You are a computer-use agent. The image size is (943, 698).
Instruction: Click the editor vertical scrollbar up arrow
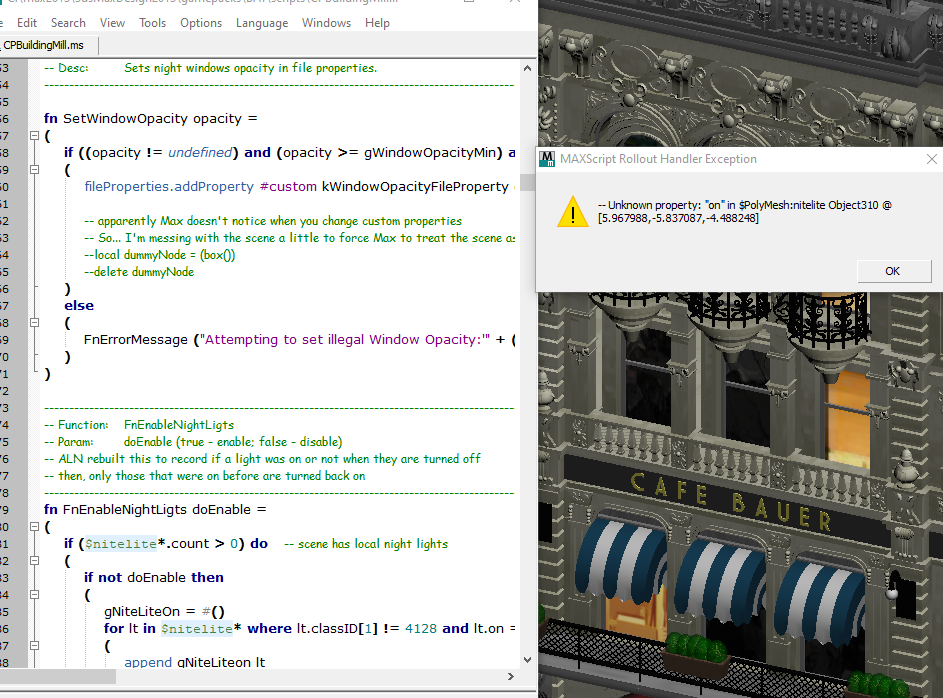click(527, 68)
